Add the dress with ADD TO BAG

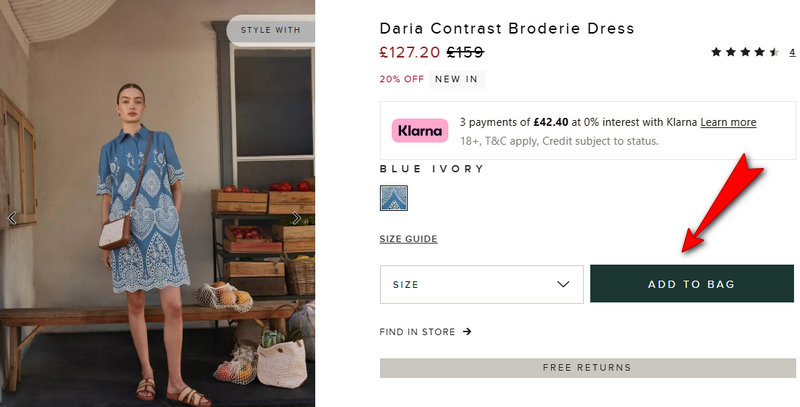click(x=692, y=284)
